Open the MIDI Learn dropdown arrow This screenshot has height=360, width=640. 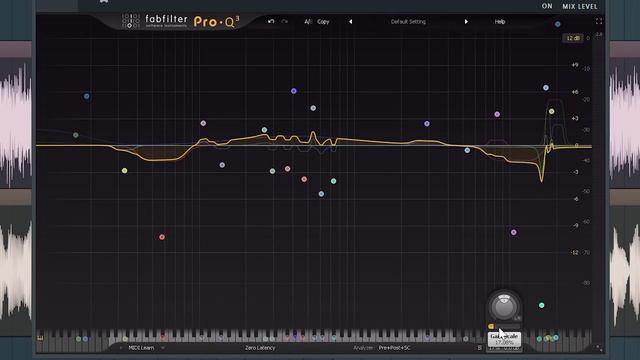[163, 348]
